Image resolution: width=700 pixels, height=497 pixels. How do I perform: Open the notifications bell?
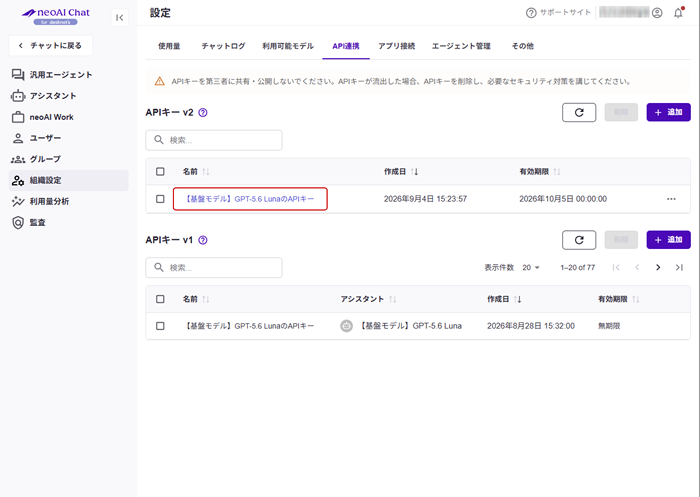tap(679, 13)
